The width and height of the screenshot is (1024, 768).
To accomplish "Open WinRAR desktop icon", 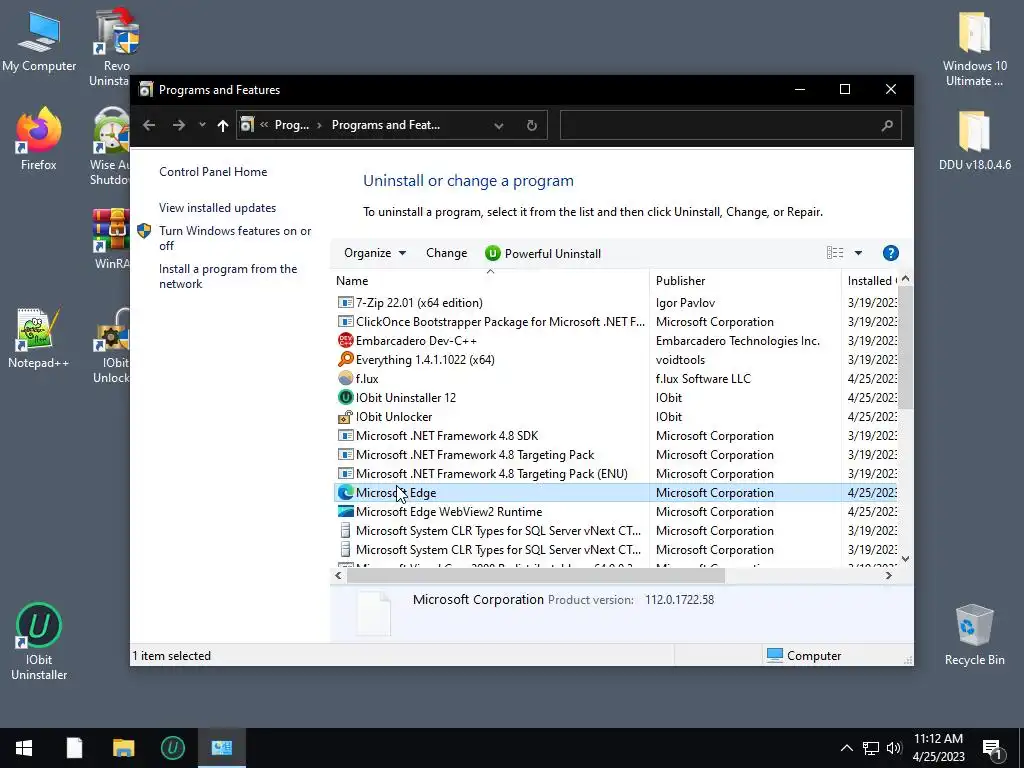I will click(x=112, y=238).
